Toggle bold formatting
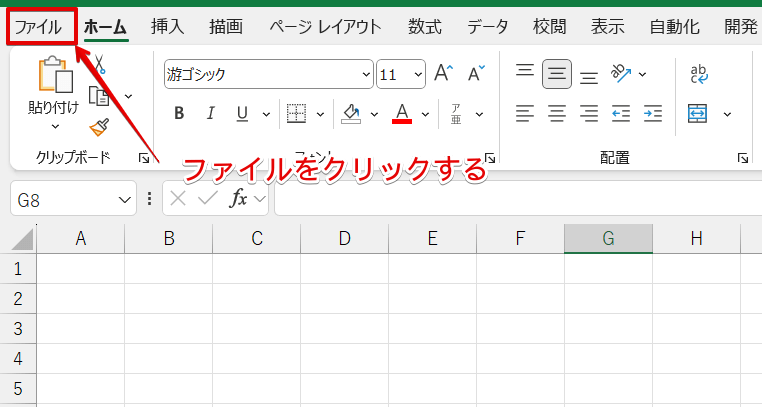The height and width of the screenshot is (407, 762). pos(179,114)
